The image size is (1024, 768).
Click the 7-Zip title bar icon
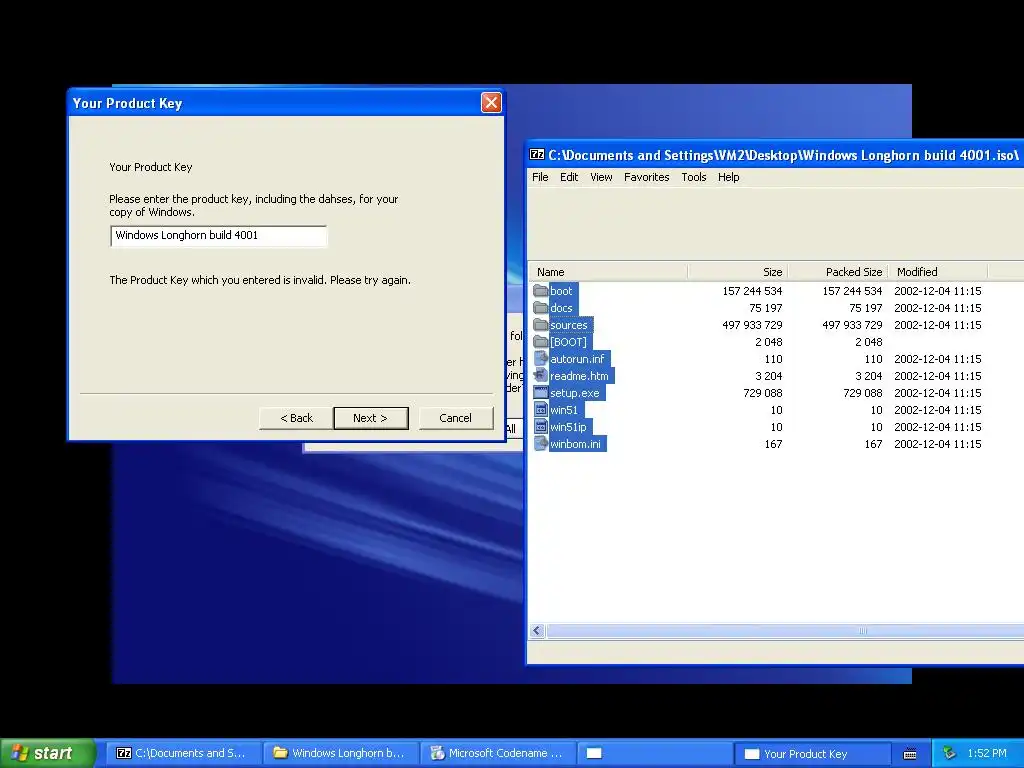[x=537, y=155]
